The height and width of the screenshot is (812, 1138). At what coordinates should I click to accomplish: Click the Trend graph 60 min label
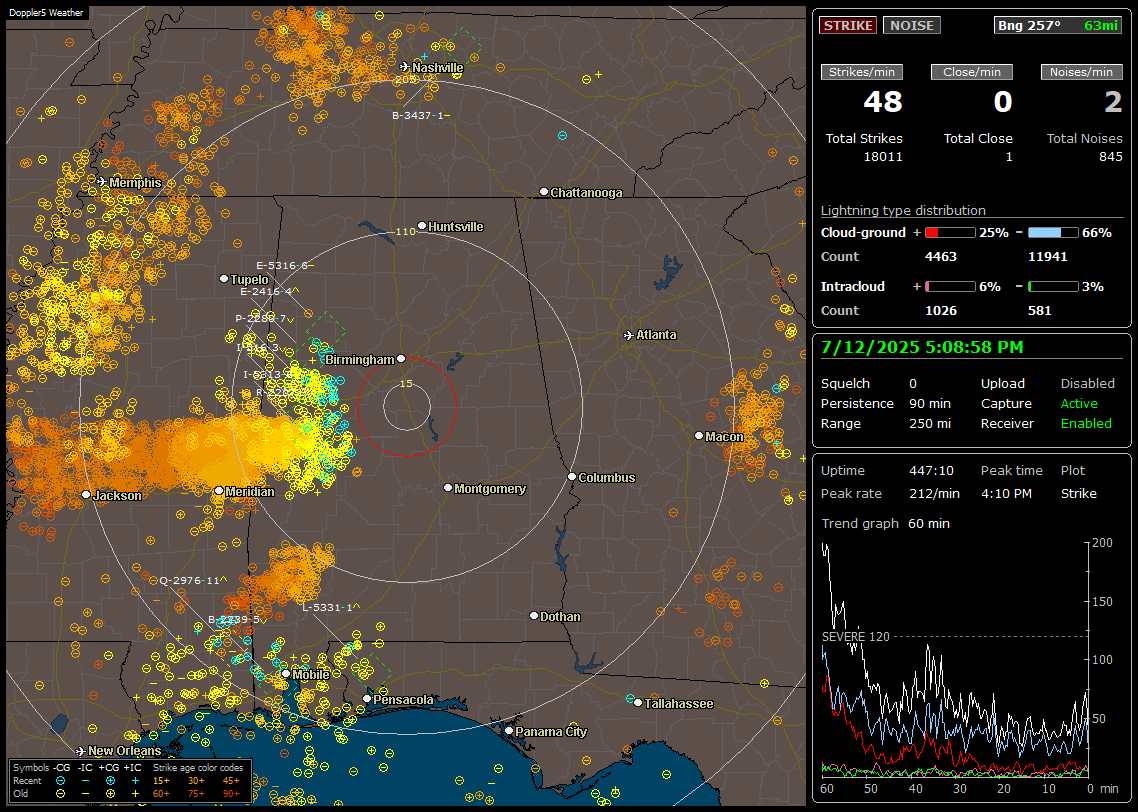(885, 523)
